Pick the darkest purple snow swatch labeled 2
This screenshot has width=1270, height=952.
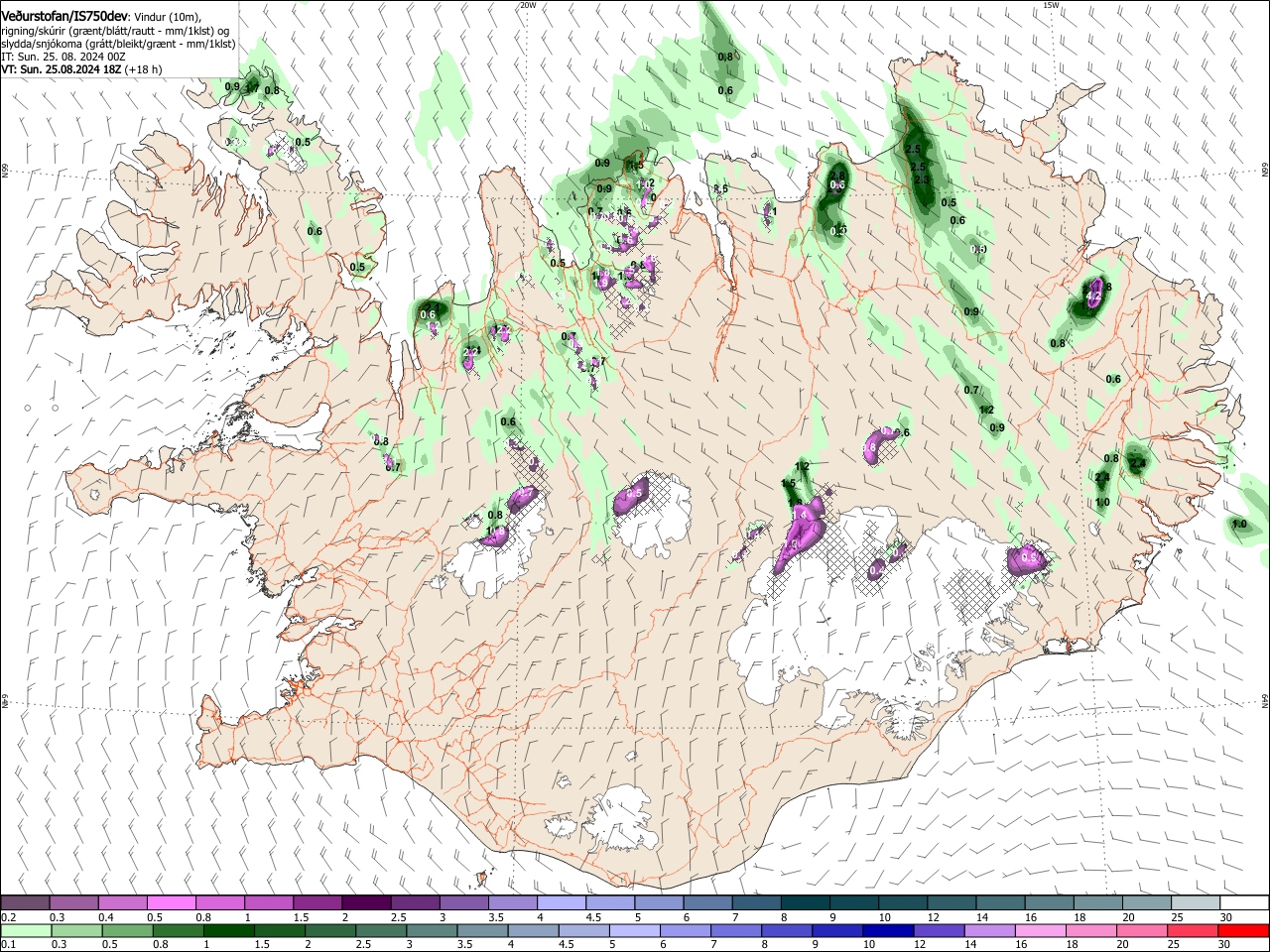366,902
